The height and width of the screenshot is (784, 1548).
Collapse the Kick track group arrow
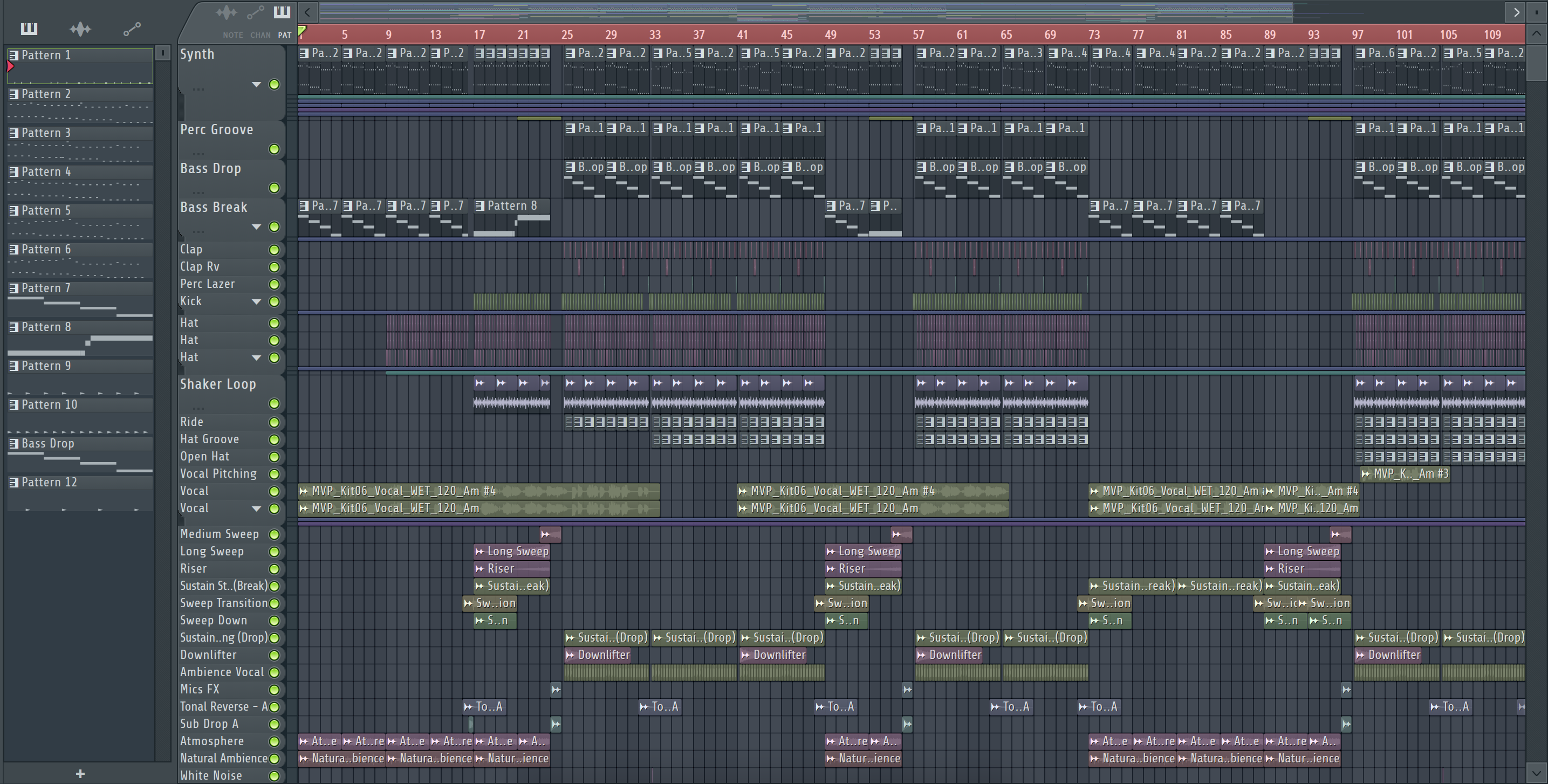click(x=257, y=301)
